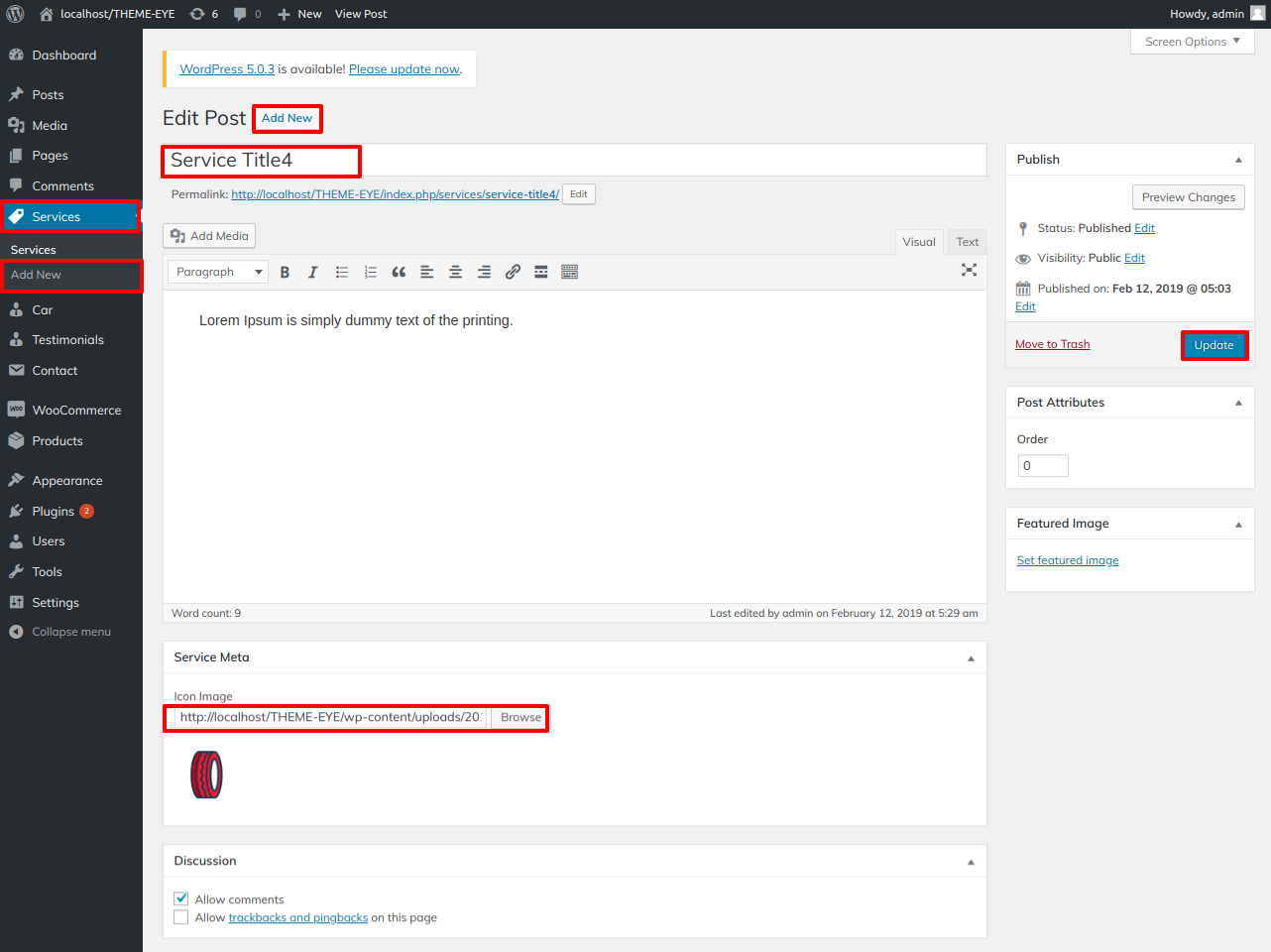Collapse the Publish panel
The height and width of the screenshot is (952, 1271).
[x=1237, y=160]
